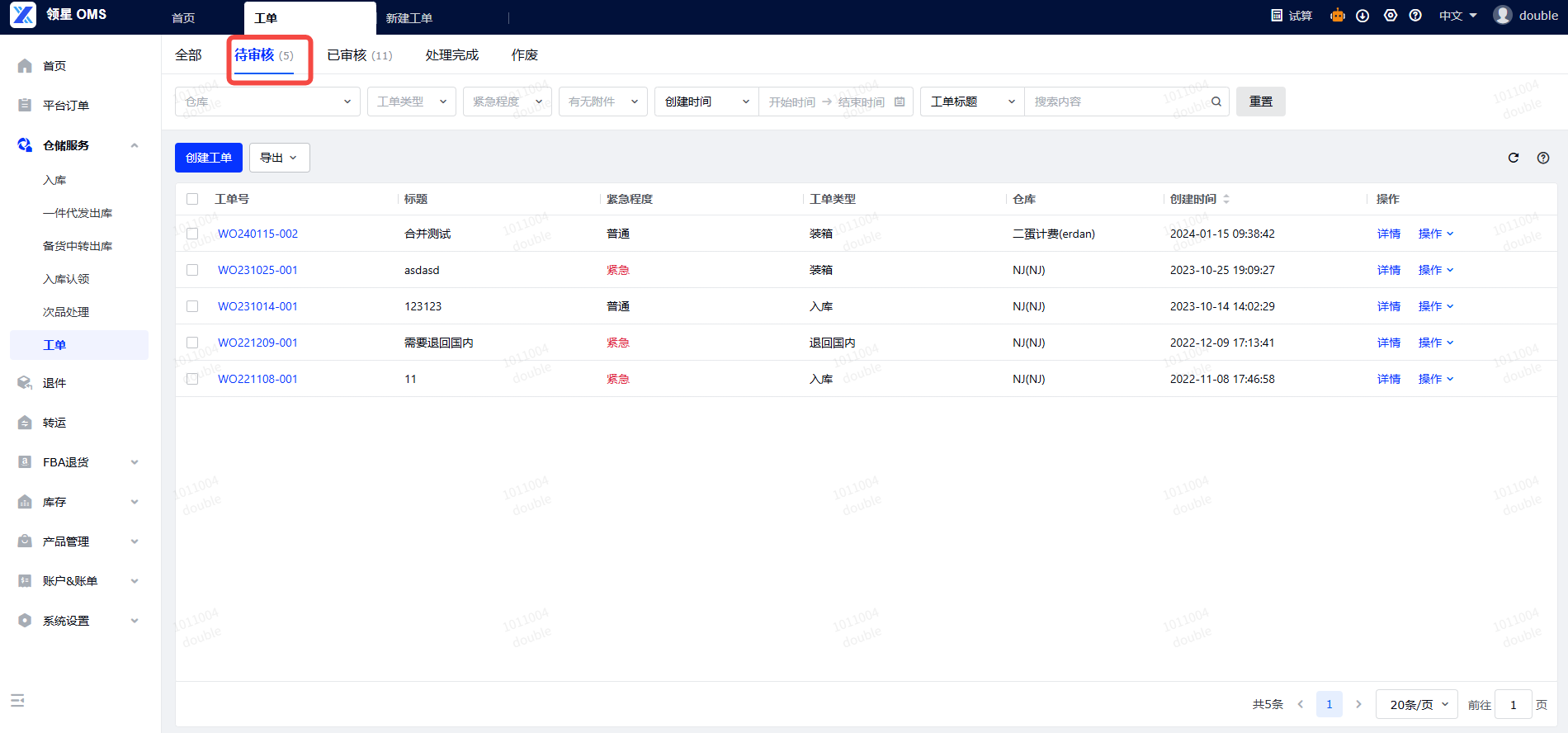The image size is (1568, 733).
Task: Check the box for WO231014-001
Action: (x=192, y=306)
